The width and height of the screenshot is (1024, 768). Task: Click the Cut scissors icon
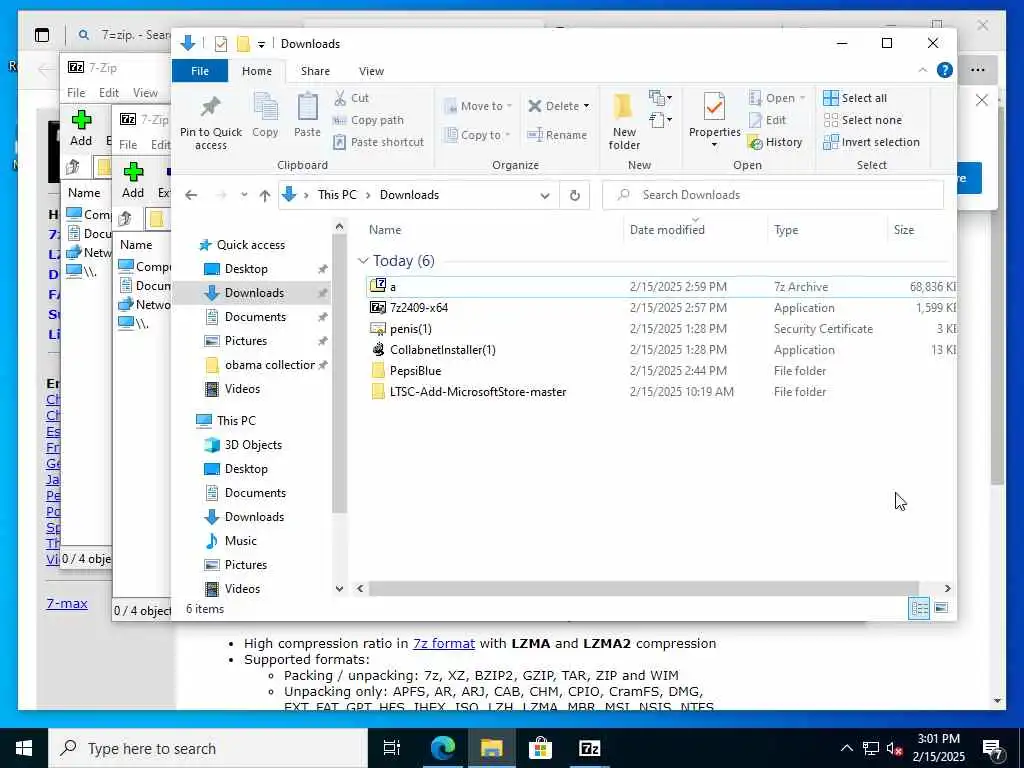[x=340, y=98]
